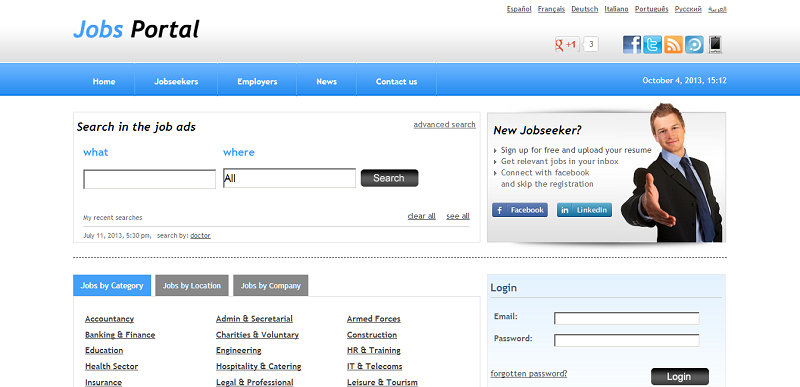This screenshot has width=800, height=387.
Task: Browse Accountancy jobs category
Action: (109, 319)
